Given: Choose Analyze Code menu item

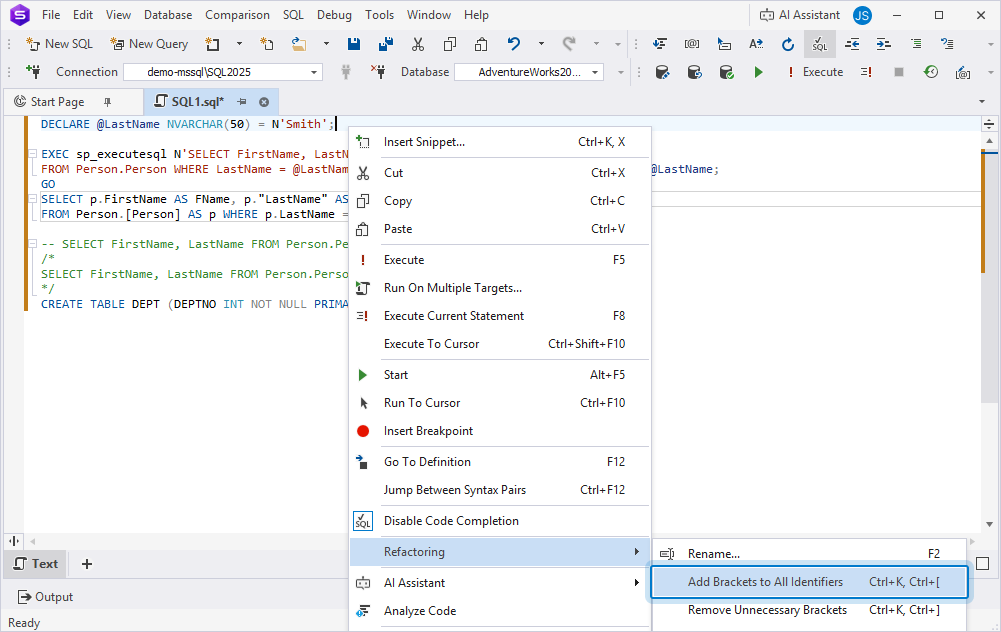Looking at the screenshot, I should pos(500,611).
